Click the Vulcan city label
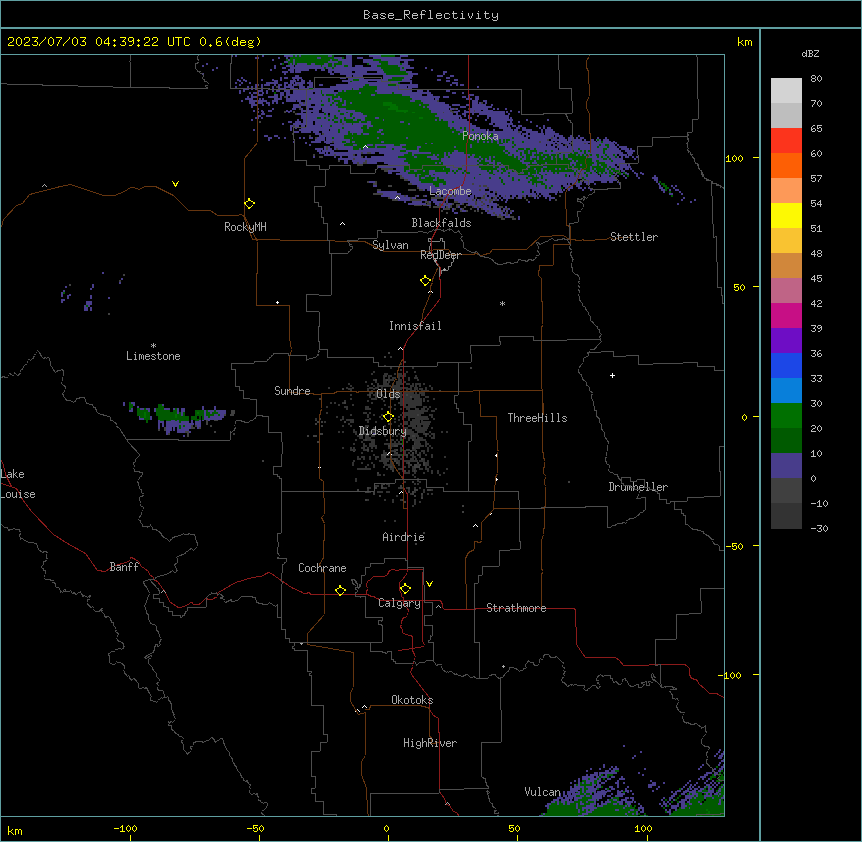The width and height of the screenshot is (862, 842). click(542, 792)
